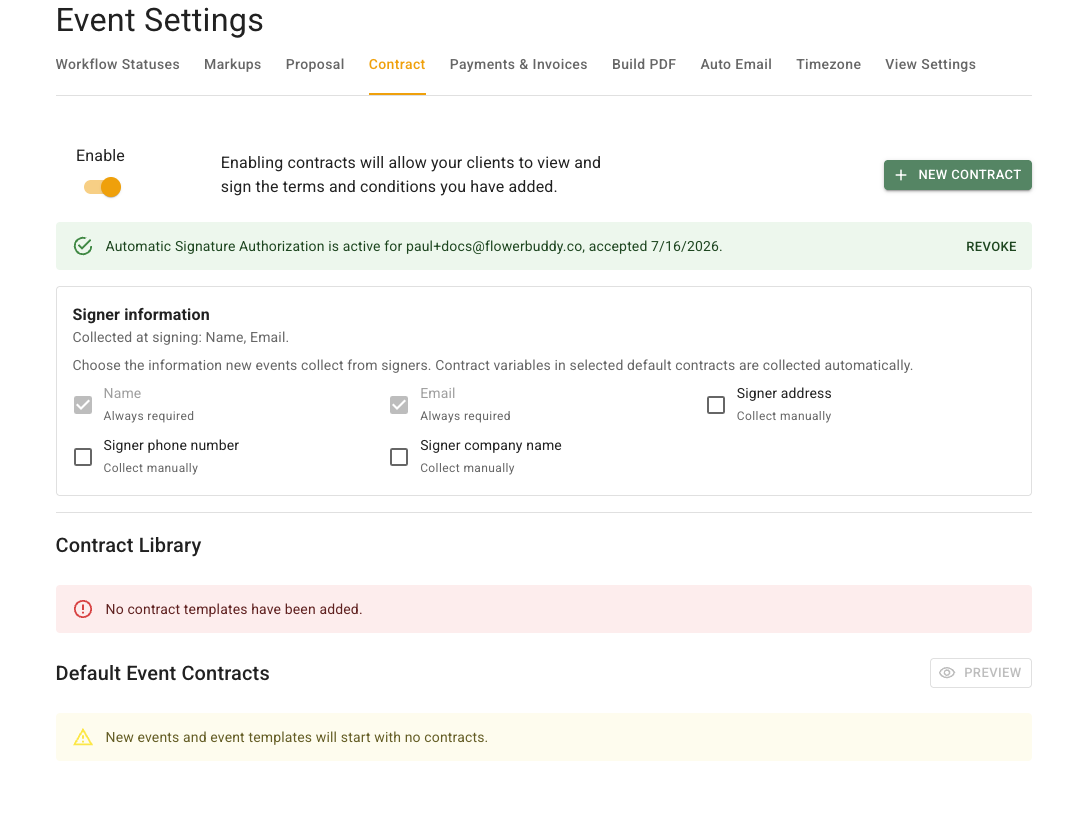Switch to the Auto Email tab
The image size is (1088, 817).
click(x=736, y=65)
